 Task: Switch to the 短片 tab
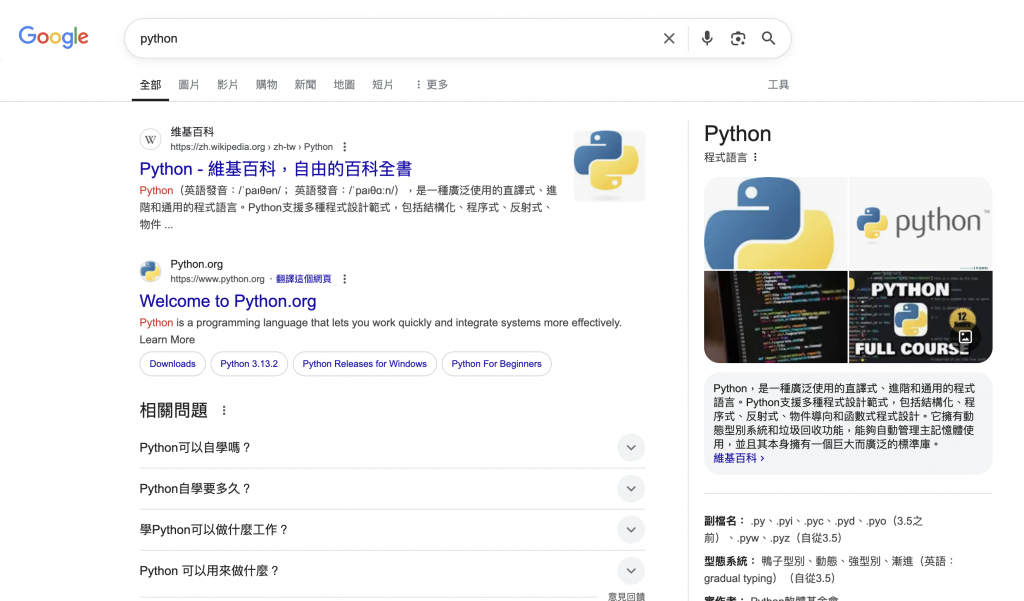[383, 85]
